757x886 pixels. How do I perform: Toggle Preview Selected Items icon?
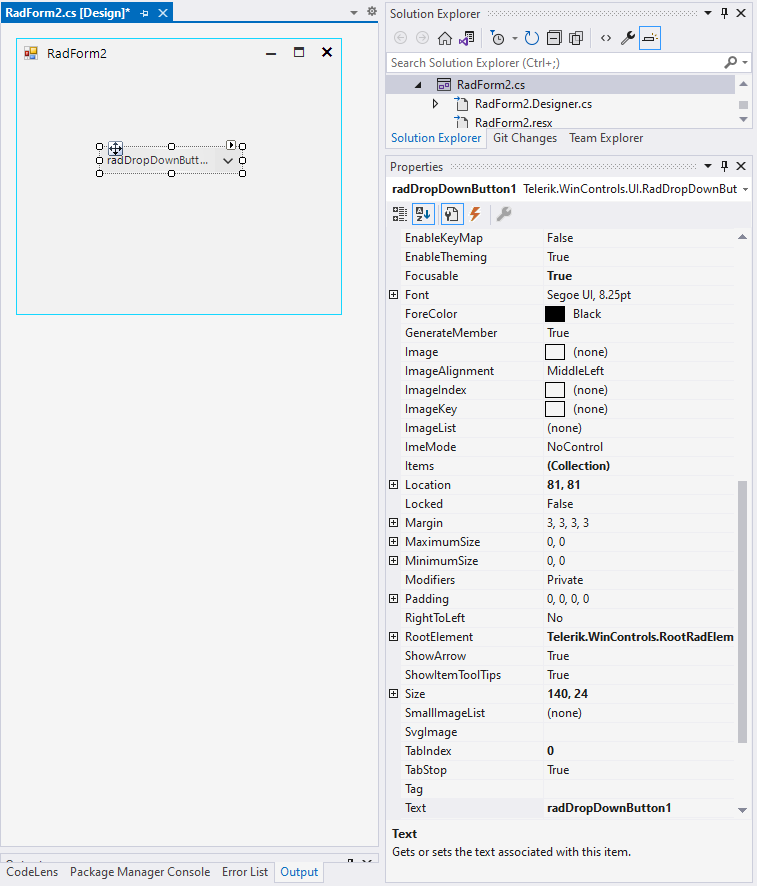point(650,38)
